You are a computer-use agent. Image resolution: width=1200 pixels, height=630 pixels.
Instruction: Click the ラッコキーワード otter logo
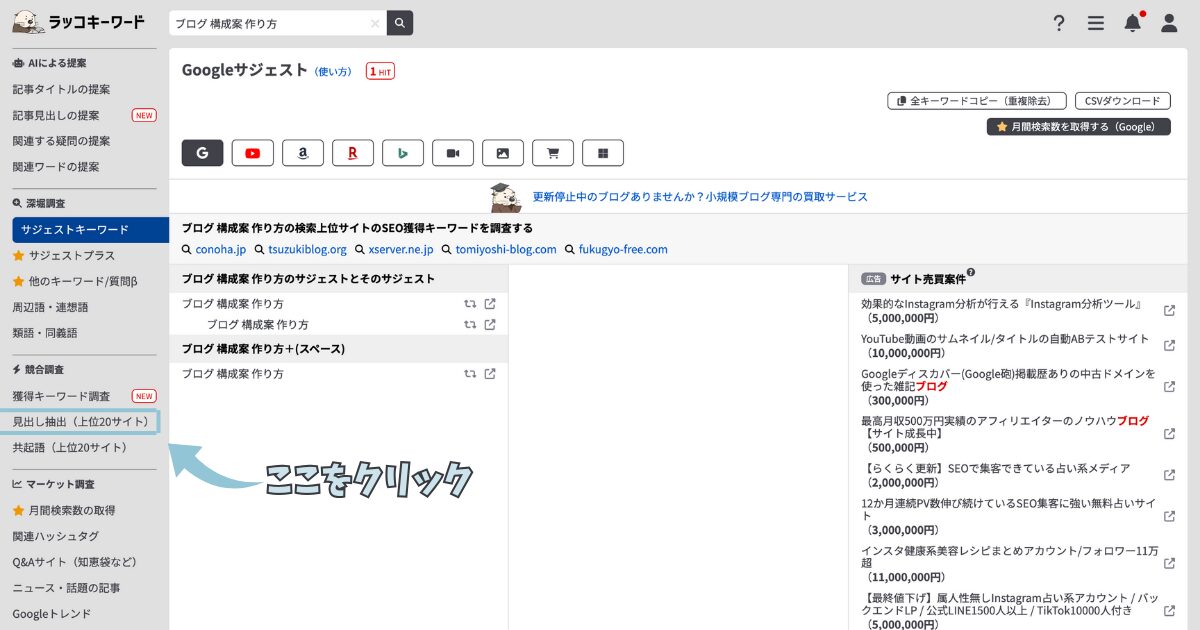click(78, 21)
